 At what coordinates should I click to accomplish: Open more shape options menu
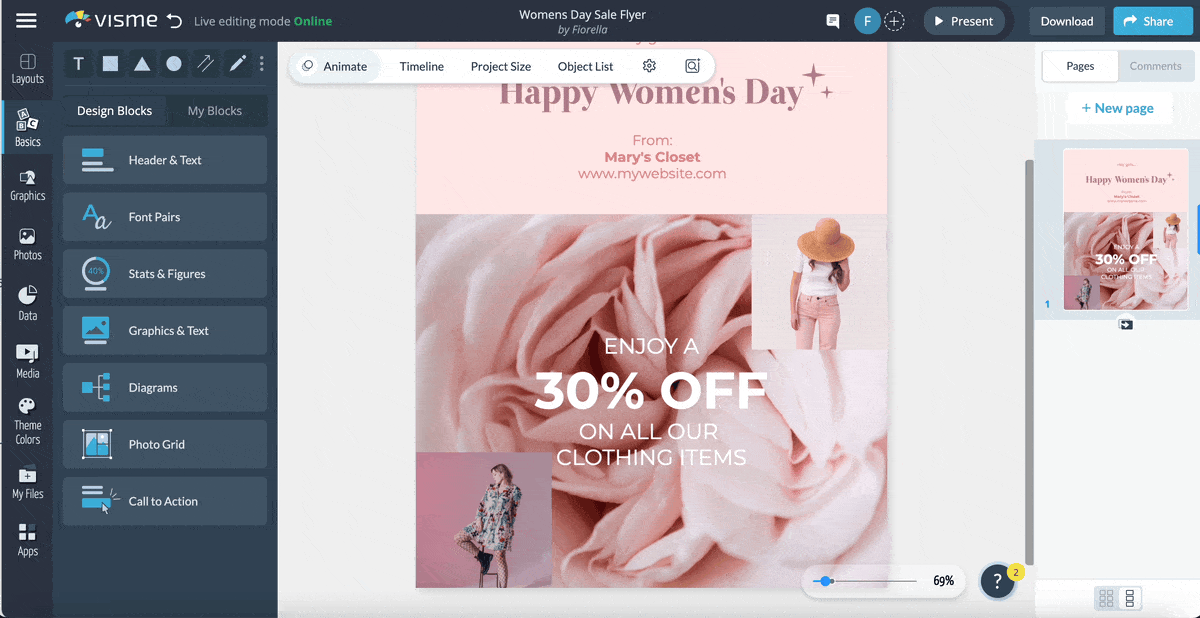262,64
